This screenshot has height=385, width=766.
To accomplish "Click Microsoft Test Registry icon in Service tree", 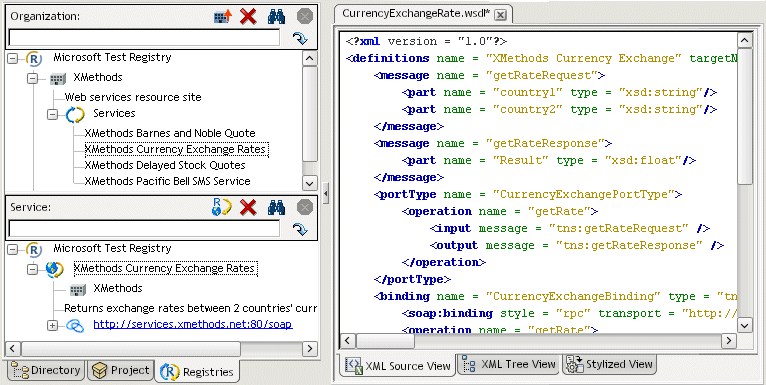I will point(35,250).
